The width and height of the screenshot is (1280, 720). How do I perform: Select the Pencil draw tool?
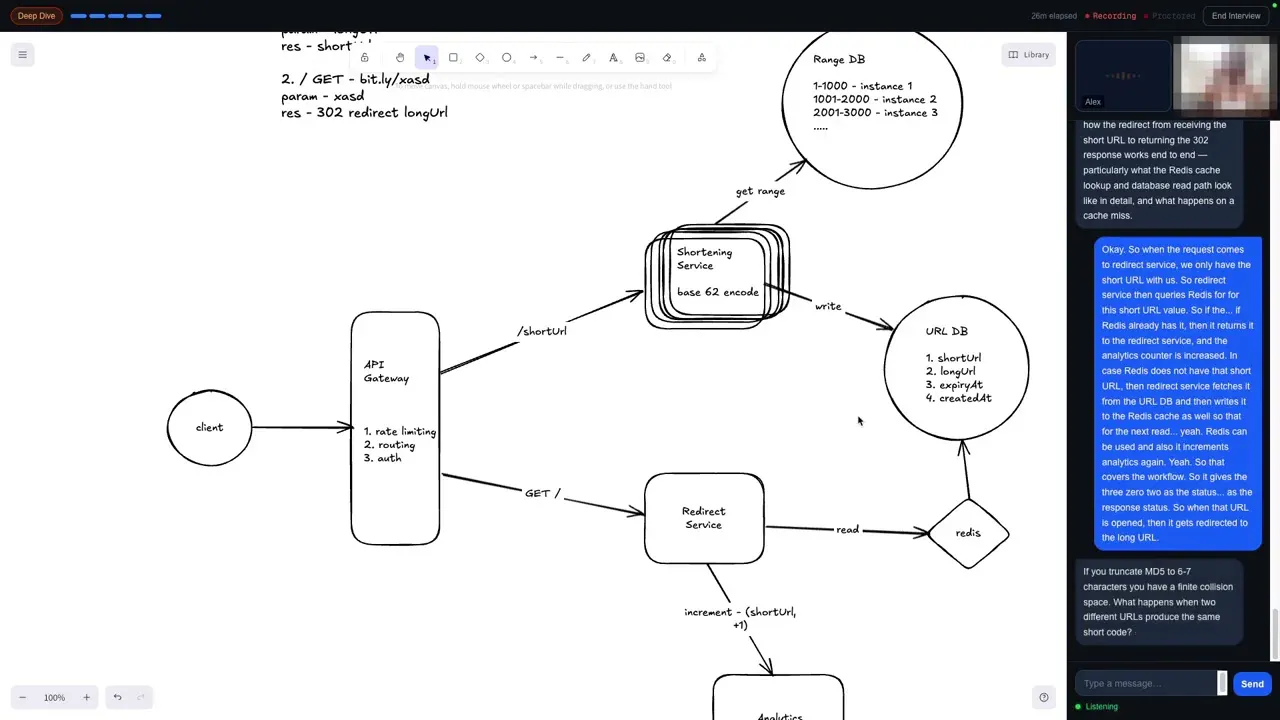tap(587, 58)
